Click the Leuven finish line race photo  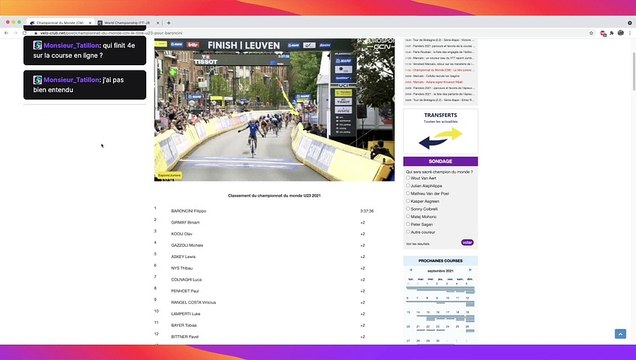(274, 110)
